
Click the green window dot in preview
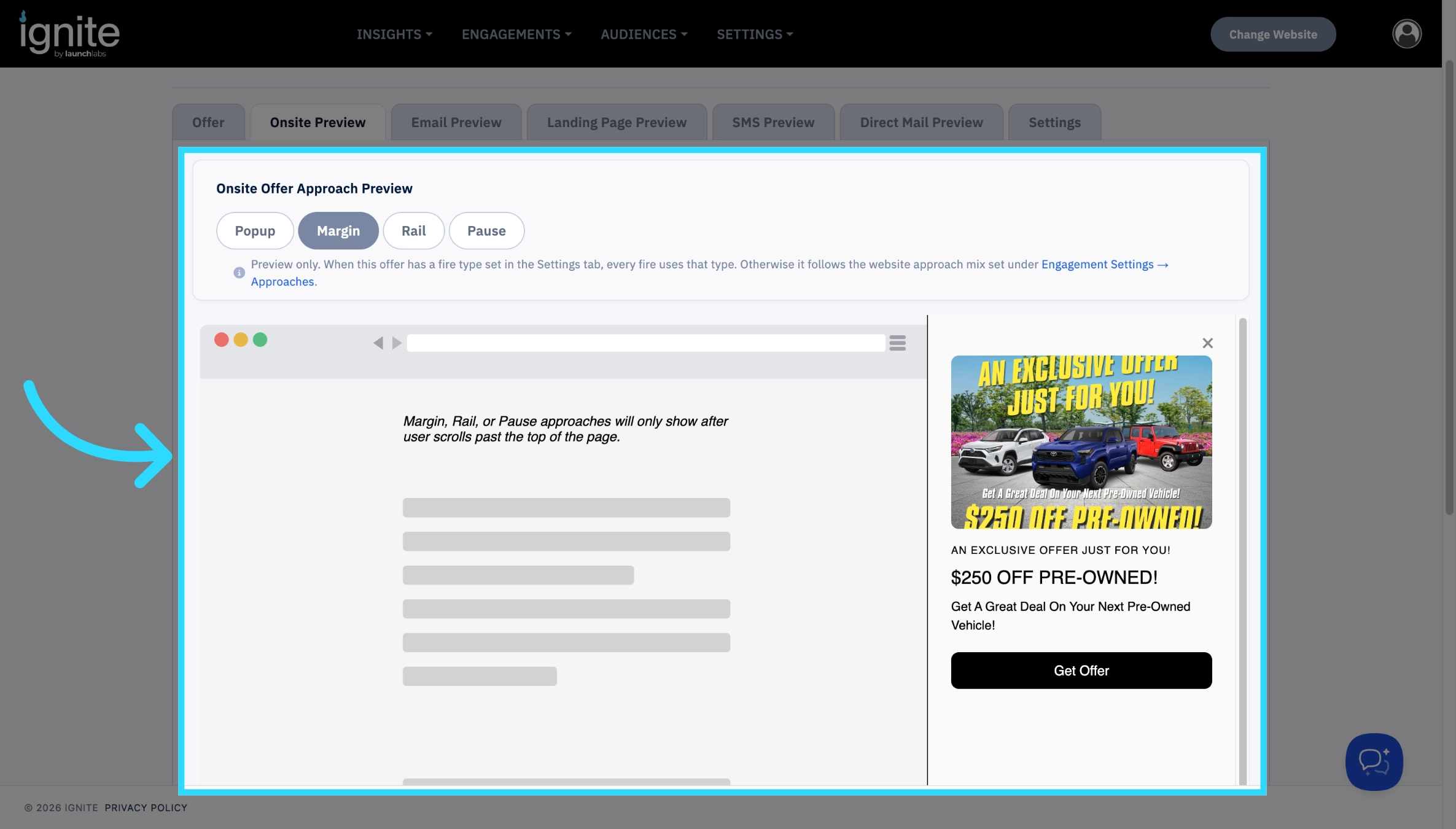pyautogui.click(x=260, y=340)
